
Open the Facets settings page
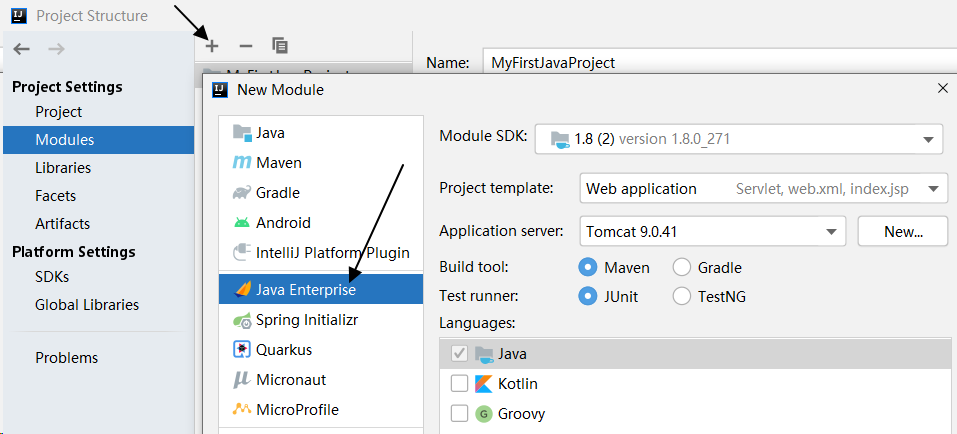[56, 196]
